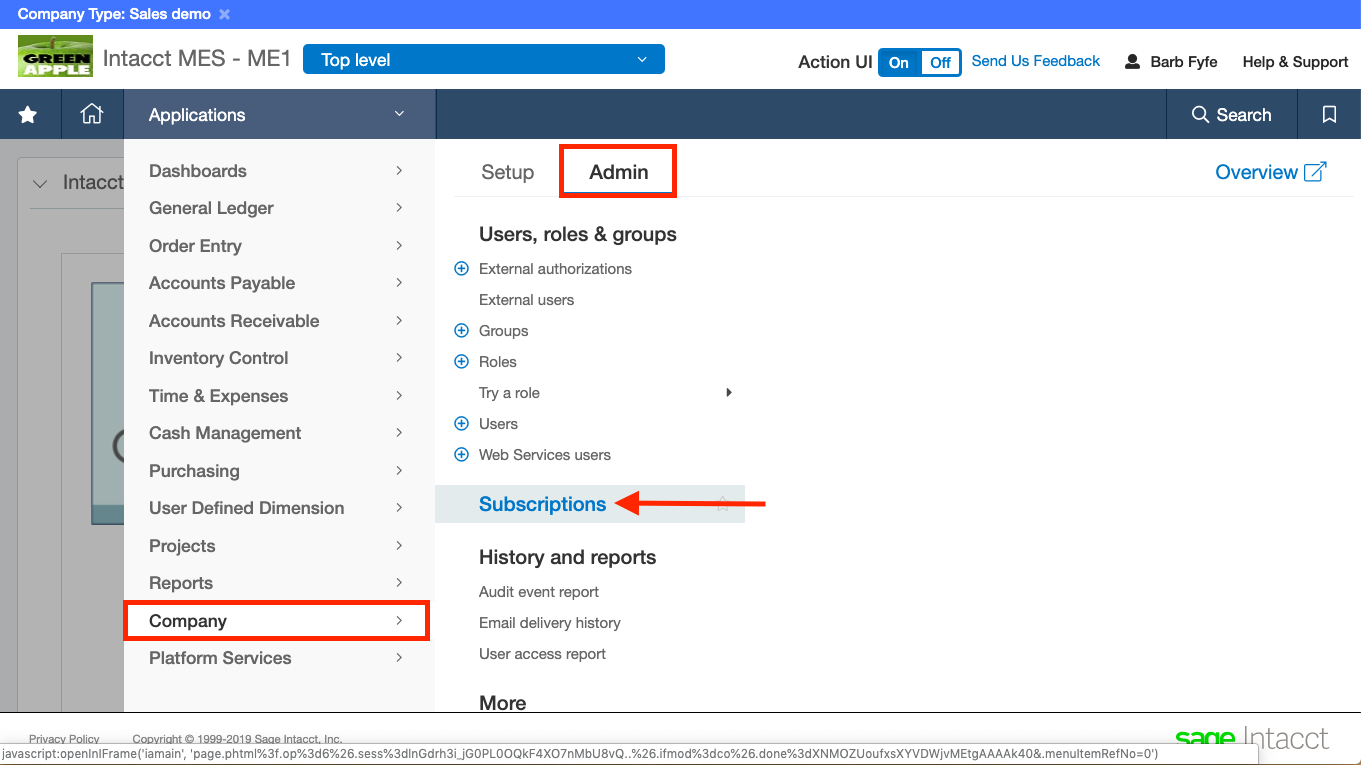1361x765 pixels.
Task: Expand the Time & Expenses submenu
Action: click(399, 396)
